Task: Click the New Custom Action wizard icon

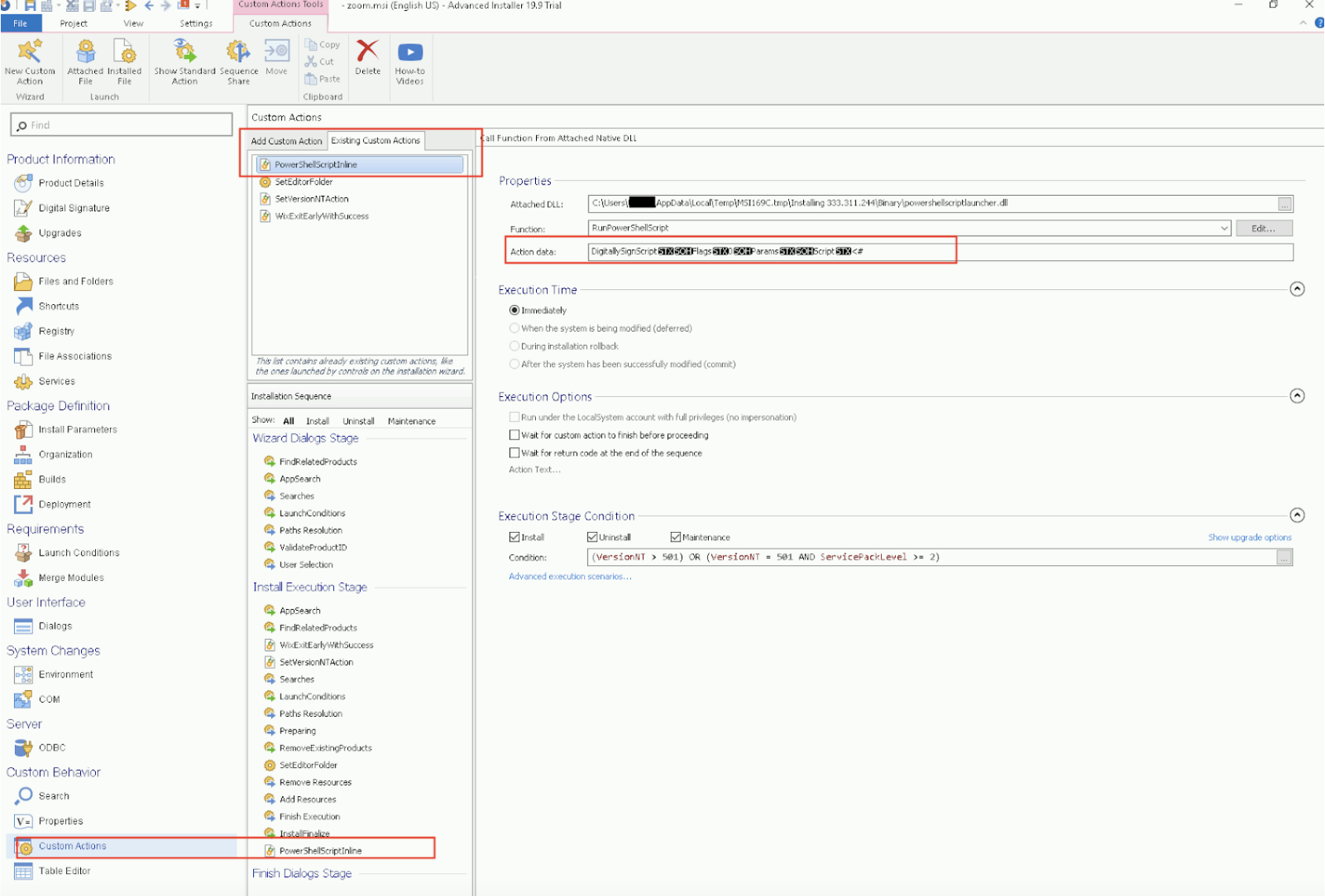Action: coord(30,52)
